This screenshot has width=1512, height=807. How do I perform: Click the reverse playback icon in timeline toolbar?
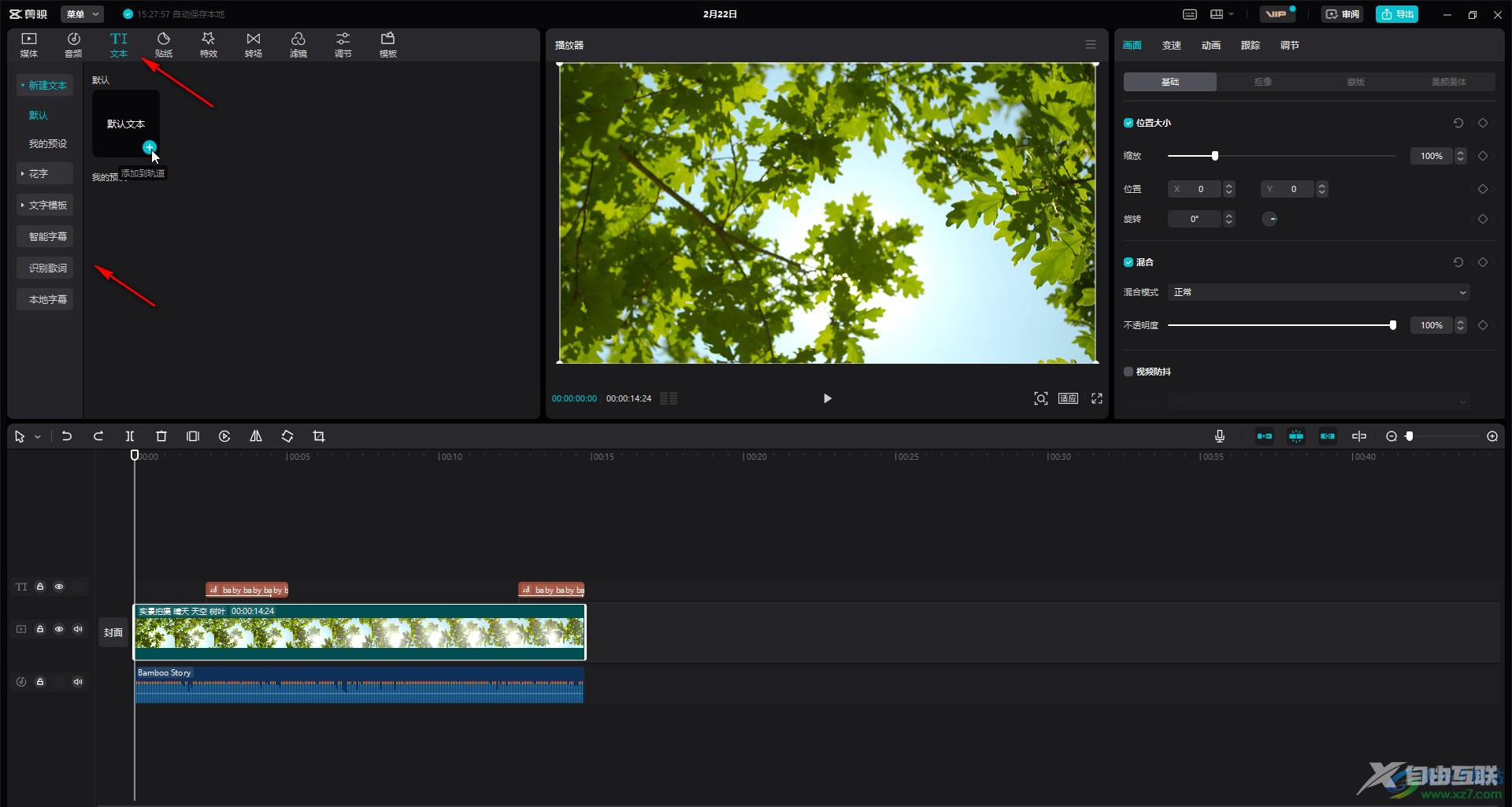point(224,436)
